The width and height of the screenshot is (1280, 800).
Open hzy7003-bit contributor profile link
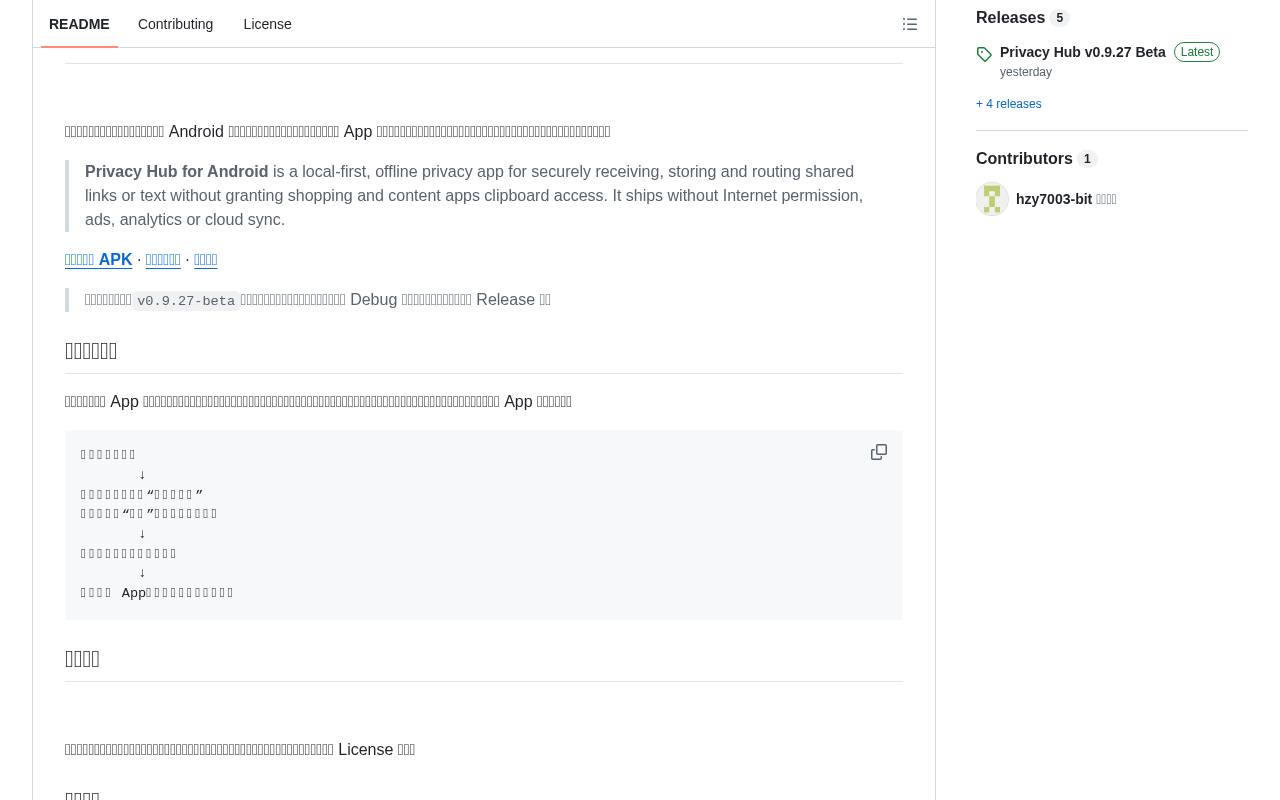[x=1054, y=199]
